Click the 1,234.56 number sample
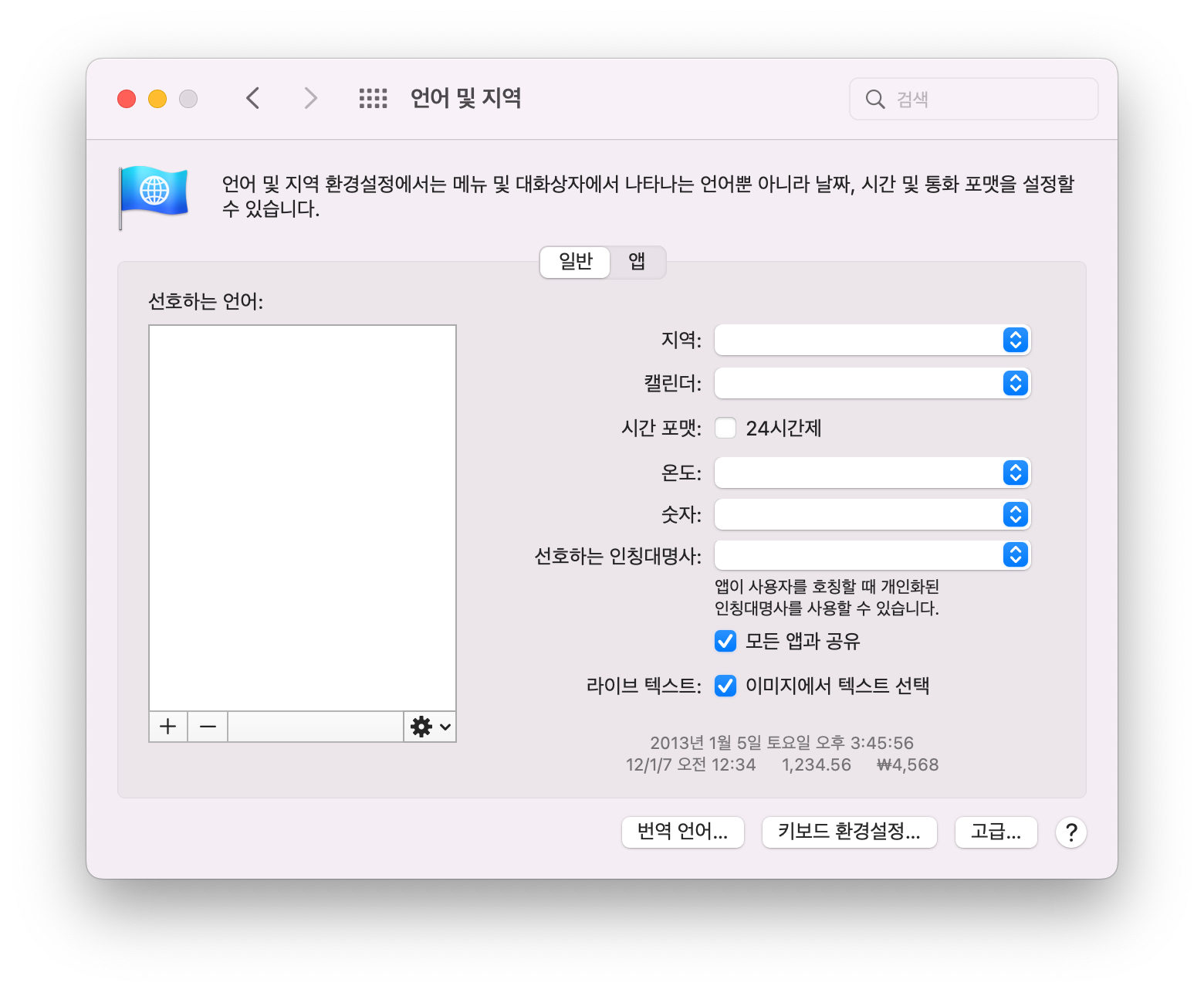Screen dimensions: 1204x993 click(x=817, y=765)
